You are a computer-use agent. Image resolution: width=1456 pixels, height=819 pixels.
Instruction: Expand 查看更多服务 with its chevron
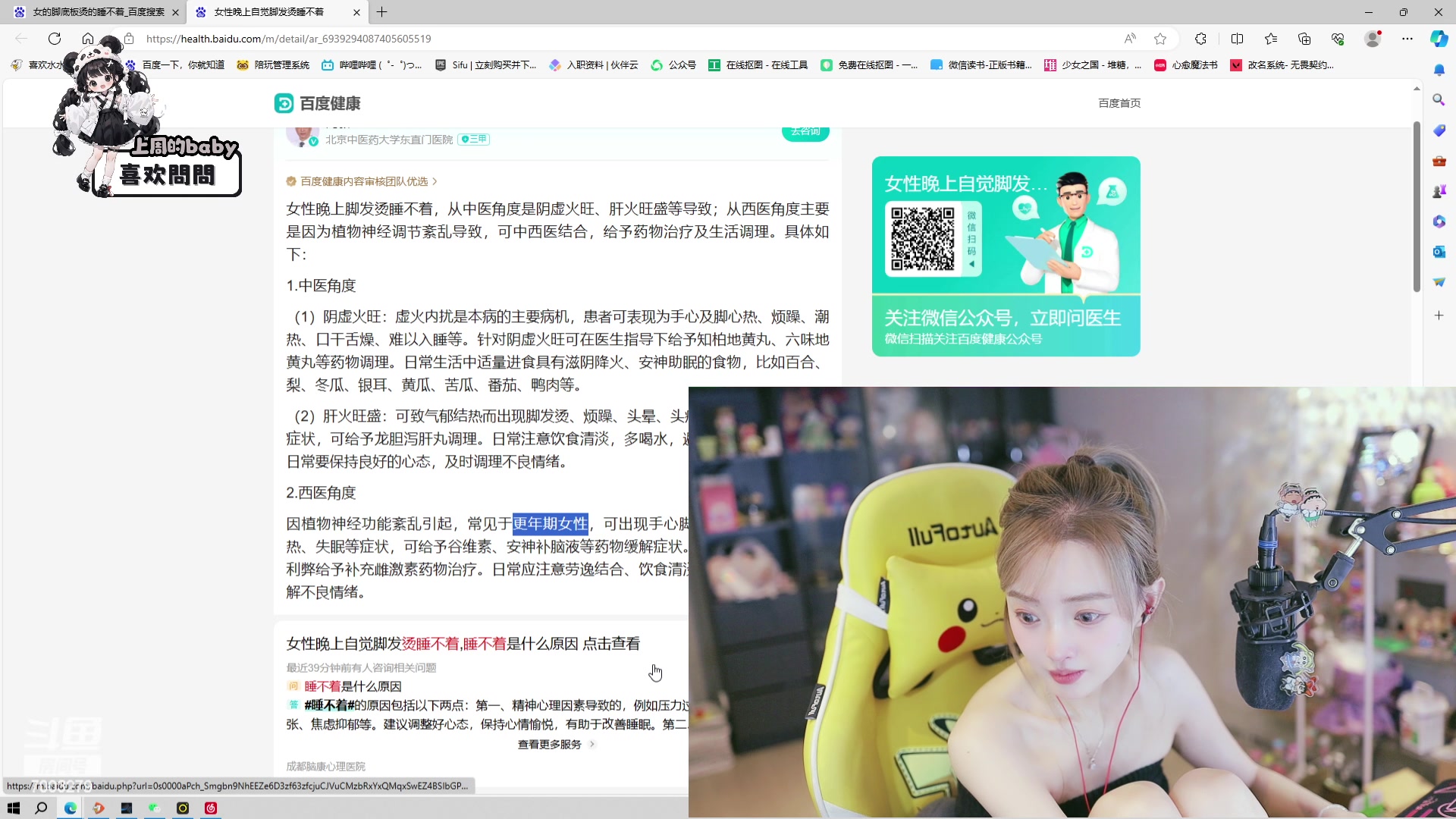tap(556, 744)
